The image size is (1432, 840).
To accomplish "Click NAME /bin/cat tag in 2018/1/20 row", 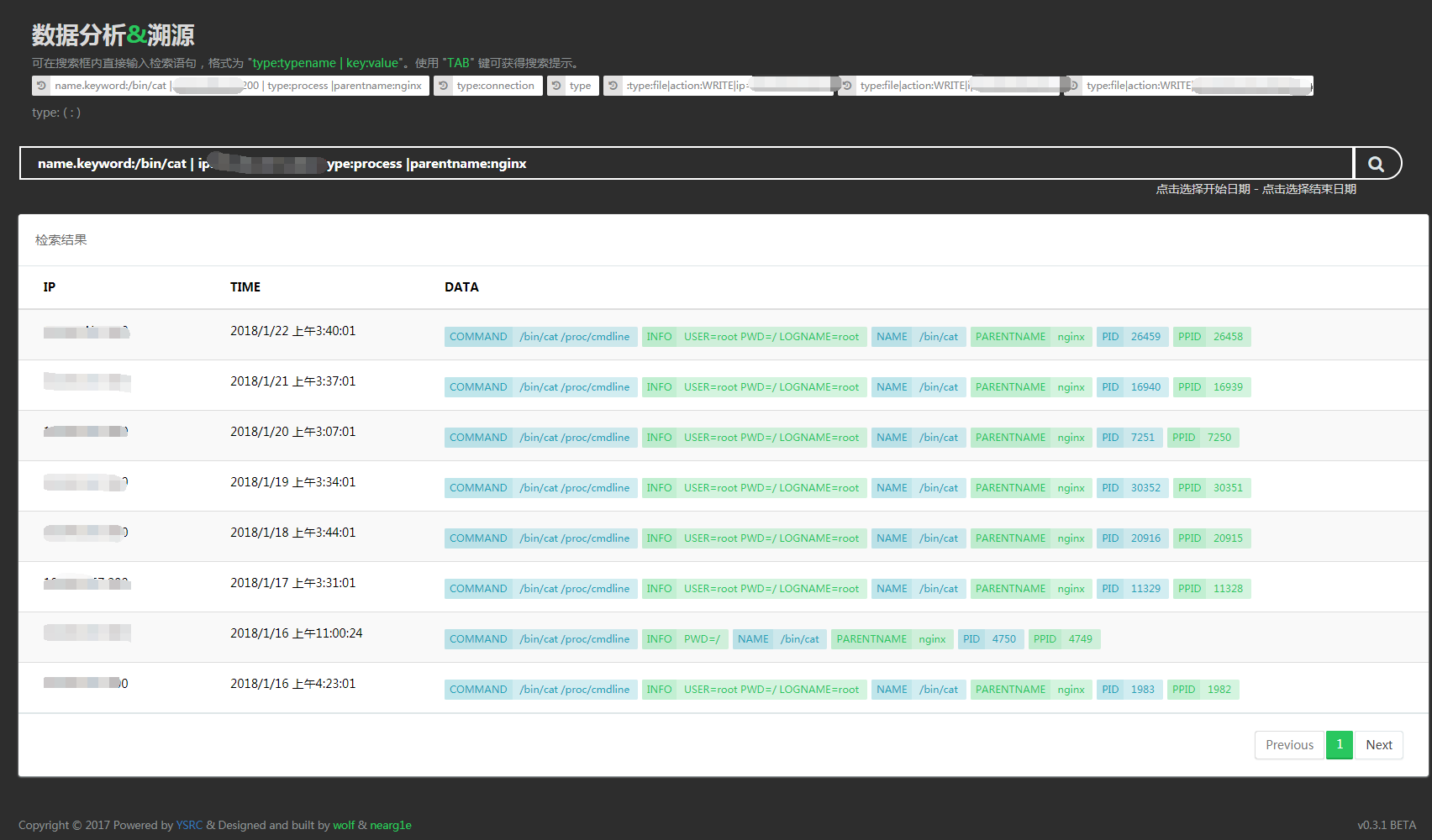I will pyautogui.click(x=919, y=438).
